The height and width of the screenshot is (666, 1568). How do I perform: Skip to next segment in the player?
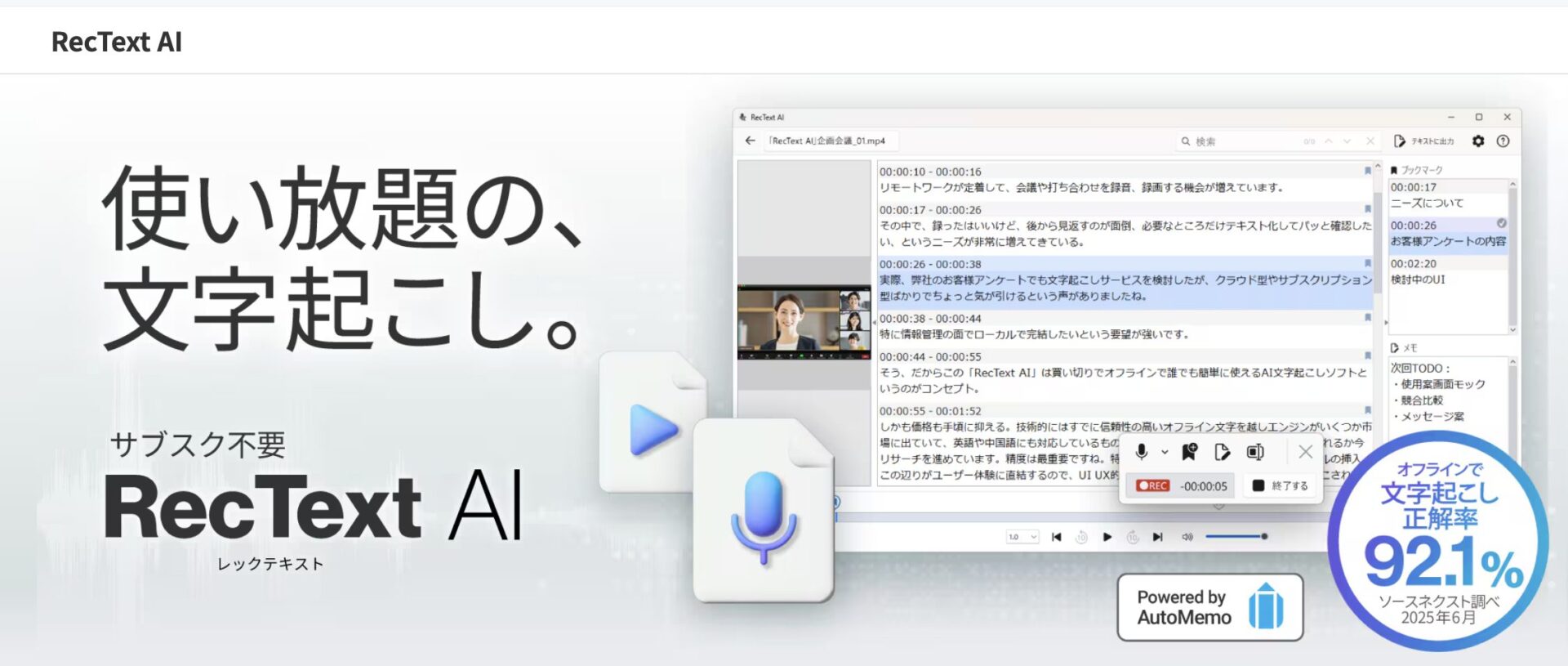coord(1157,537)
